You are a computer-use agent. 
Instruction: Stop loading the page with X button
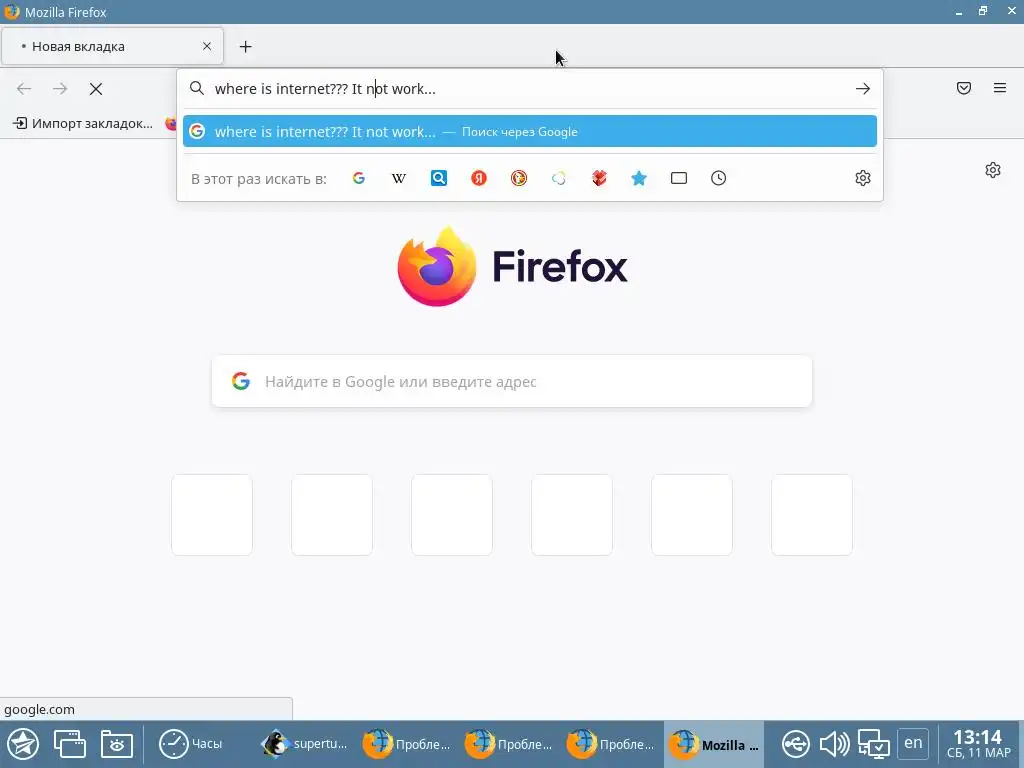coord(96,89)
